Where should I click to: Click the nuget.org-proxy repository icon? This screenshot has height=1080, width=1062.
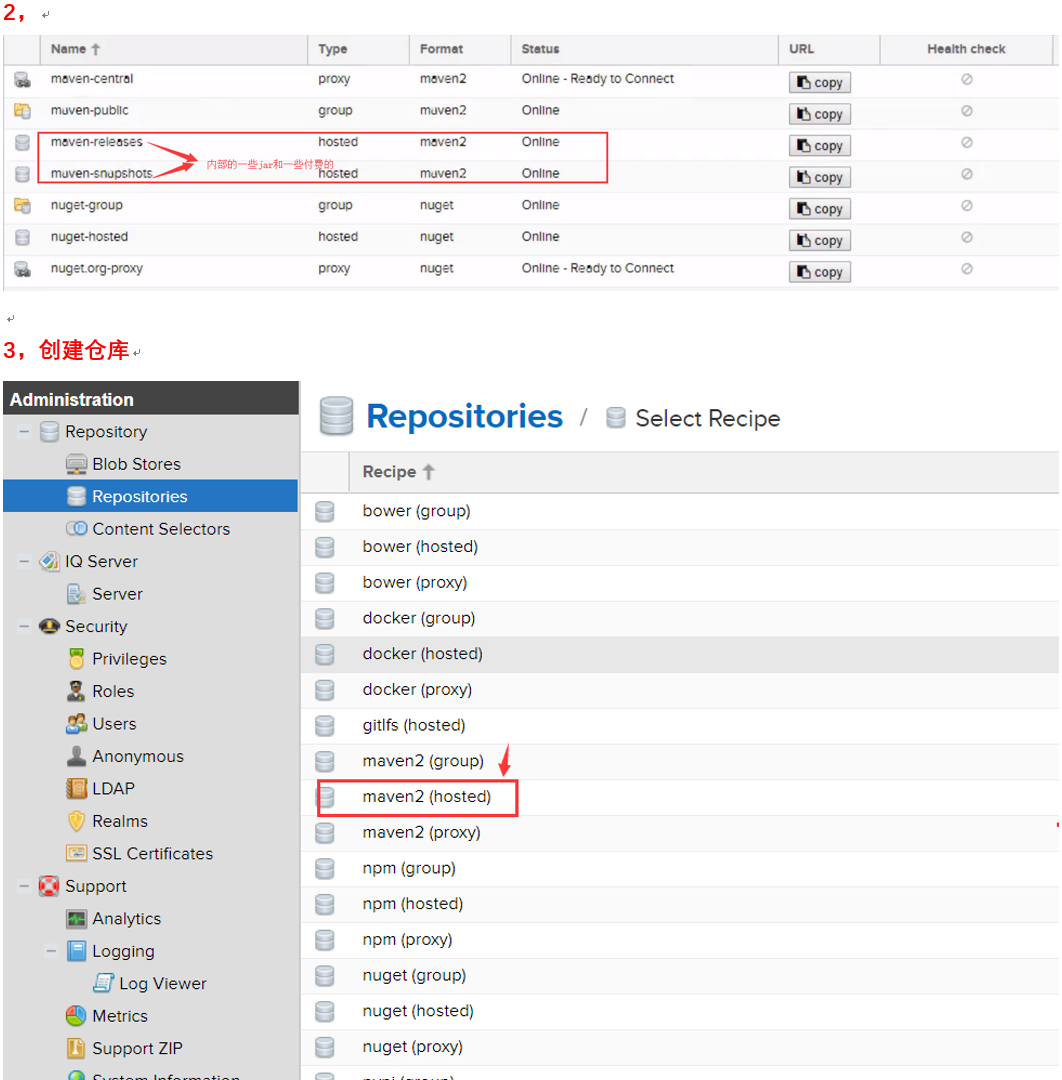click(x=22, y=269)
